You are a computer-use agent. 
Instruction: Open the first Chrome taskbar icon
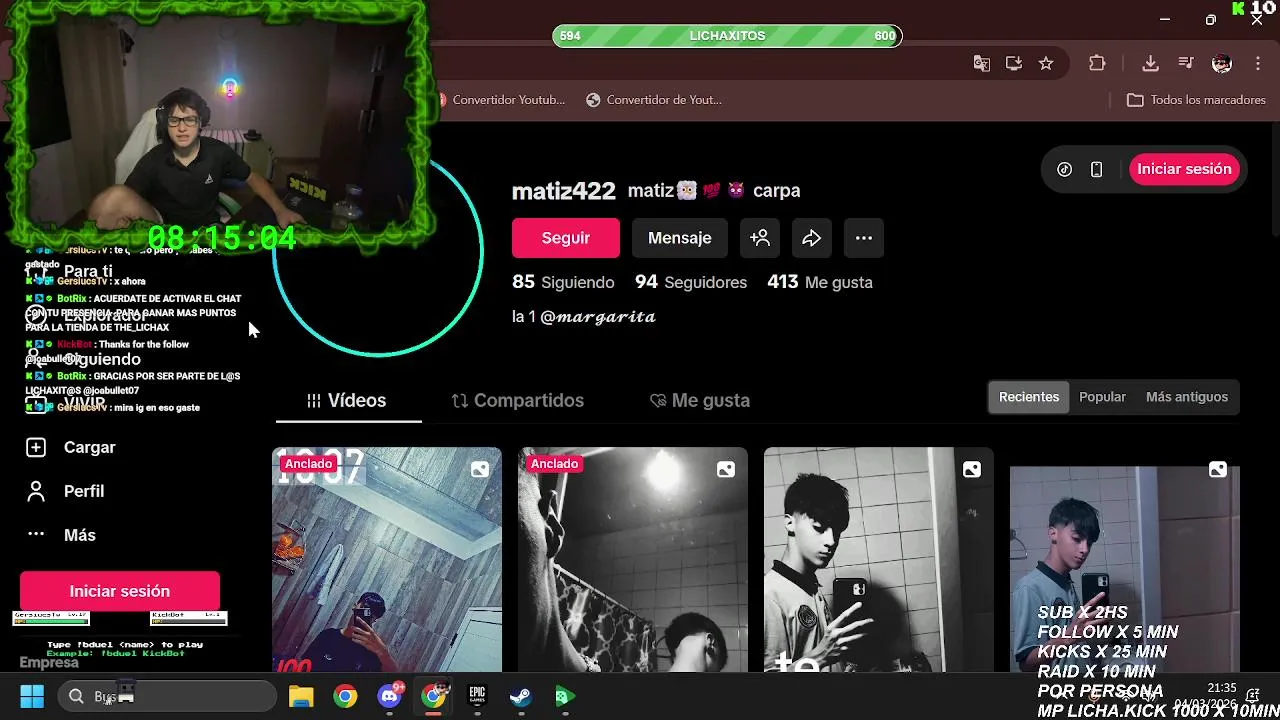[x=345, y=696]
